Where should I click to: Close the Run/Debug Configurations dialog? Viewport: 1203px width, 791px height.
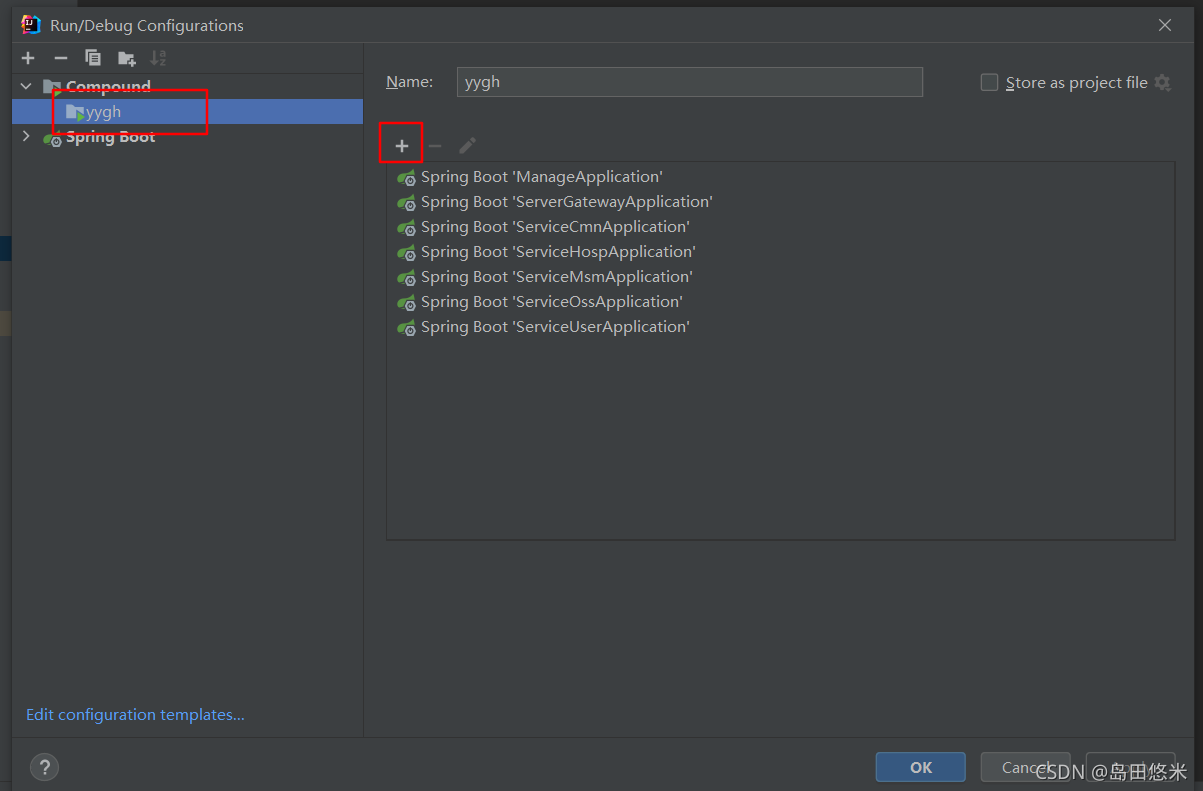click(x=1165, y=25)
